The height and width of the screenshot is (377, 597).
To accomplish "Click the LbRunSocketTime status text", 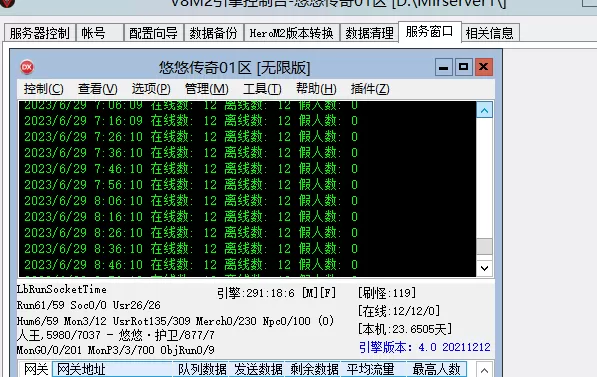I will 62,289.
